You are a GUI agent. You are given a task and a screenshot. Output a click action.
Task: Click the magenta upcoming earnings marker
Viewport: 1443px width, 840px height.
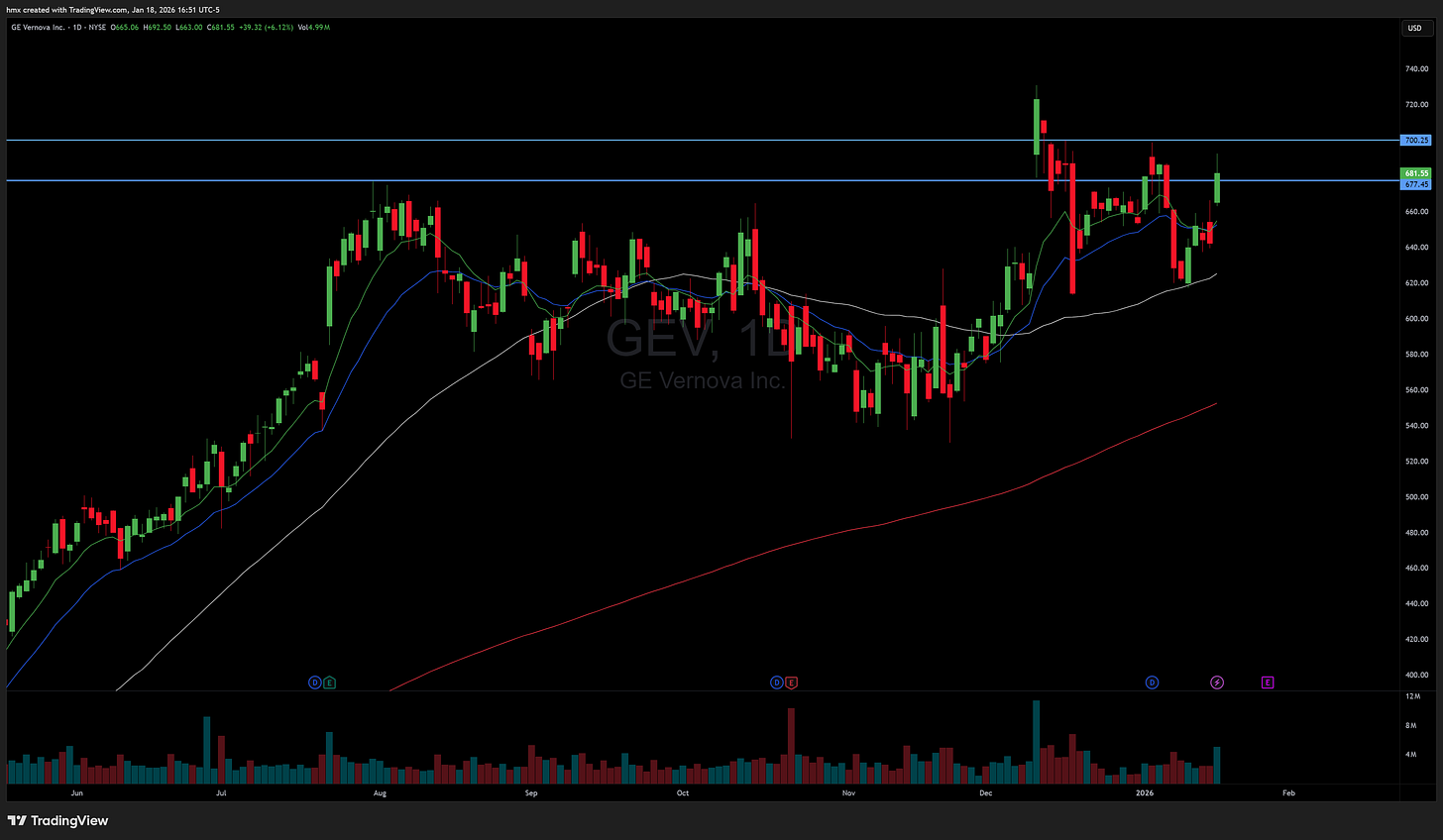click(1268, 682)
